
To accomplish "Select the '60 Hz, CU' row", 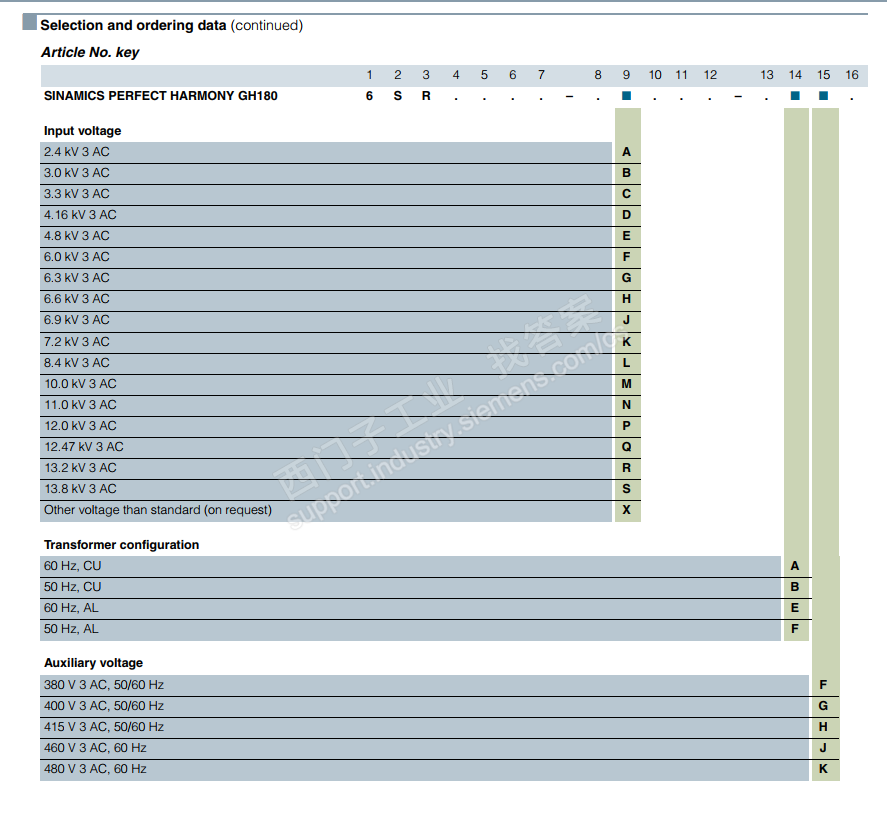I will point(410,566).
